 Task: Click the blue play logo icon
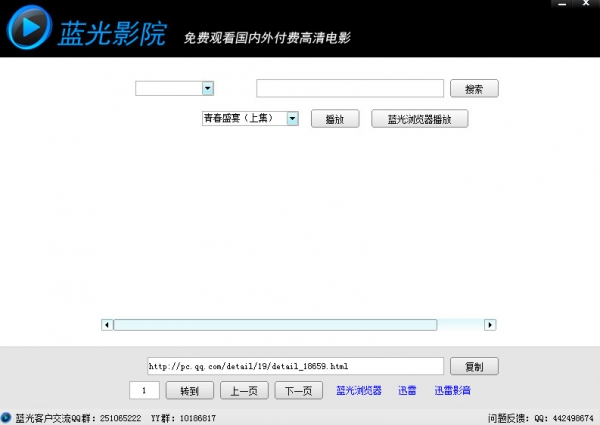point(29,28)
